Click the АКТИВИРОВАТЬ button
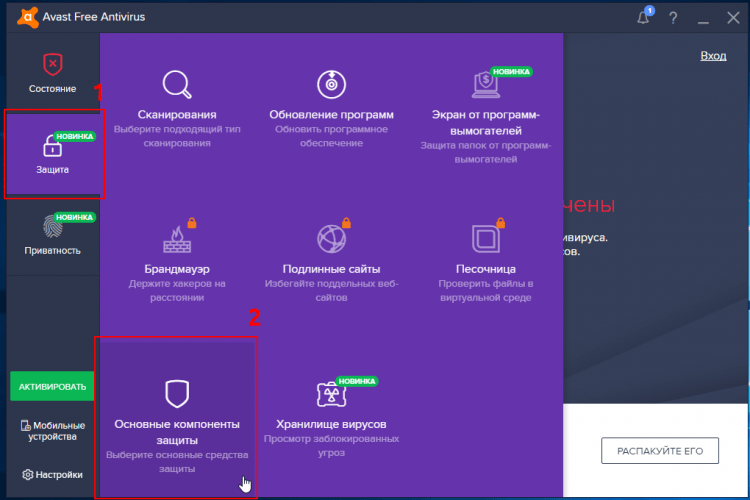Viewport: 750px width, 500px height. (52, 386)
